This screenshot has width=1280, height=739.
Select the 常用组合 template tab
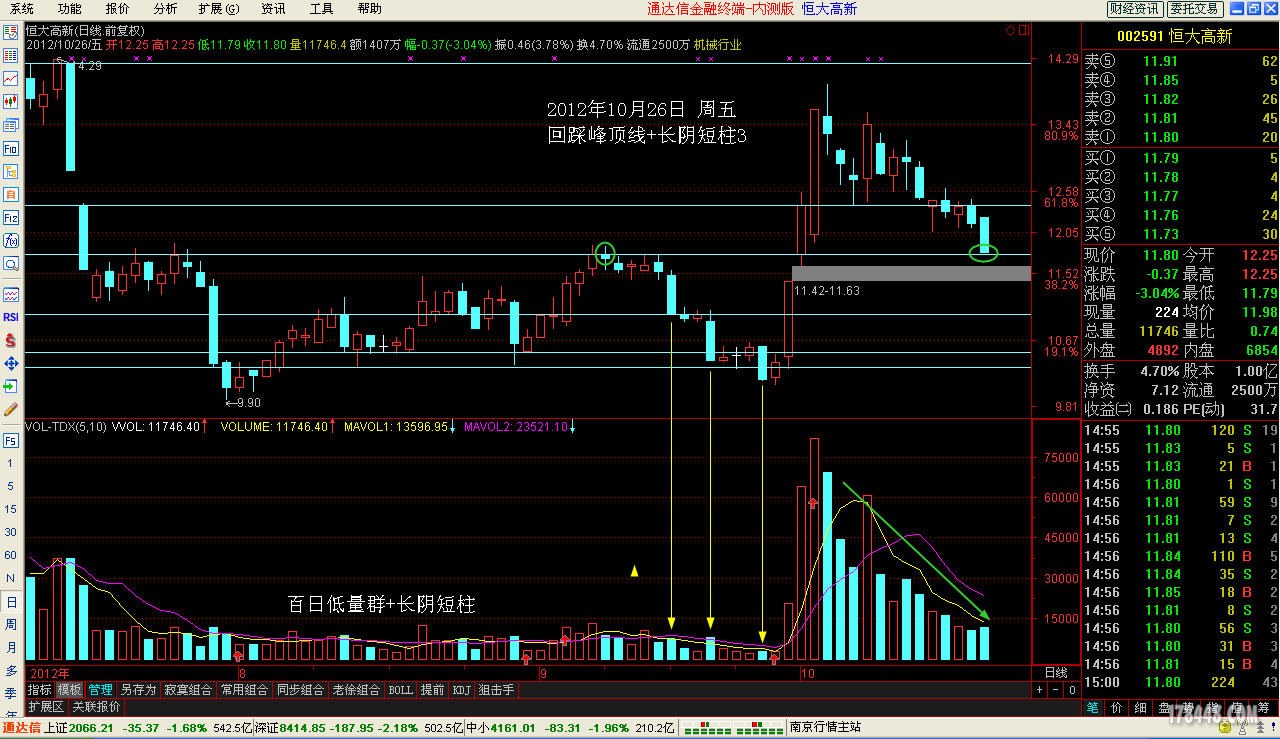point(244,690)
